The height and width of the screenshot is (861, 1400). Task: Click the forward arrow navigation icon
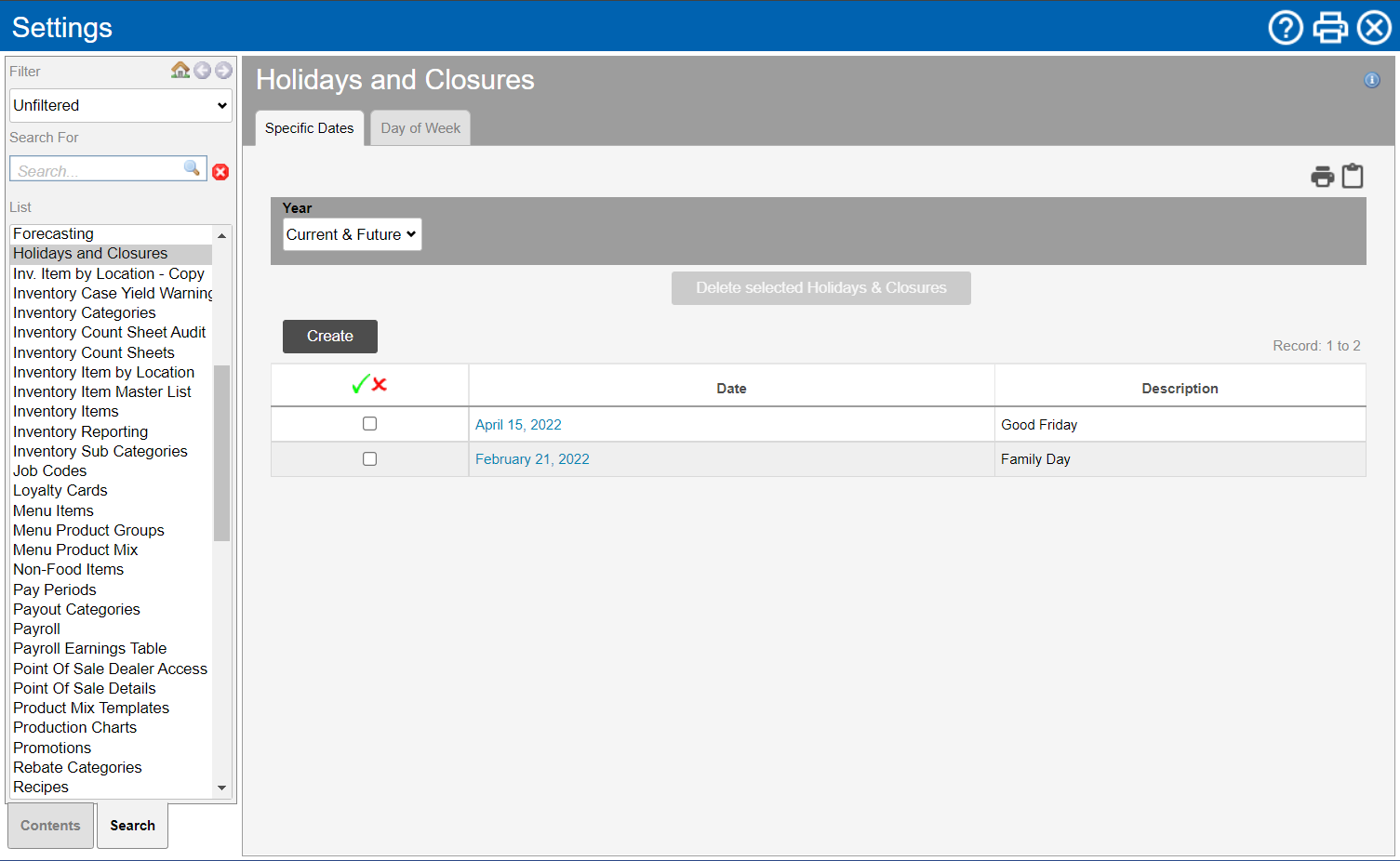223,71
